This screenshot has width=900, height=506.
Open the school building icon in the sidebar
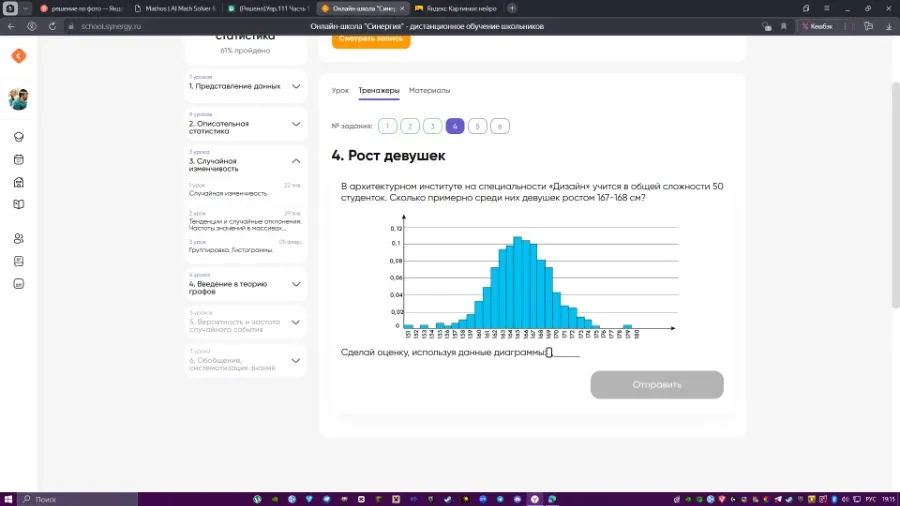(19, 182)
